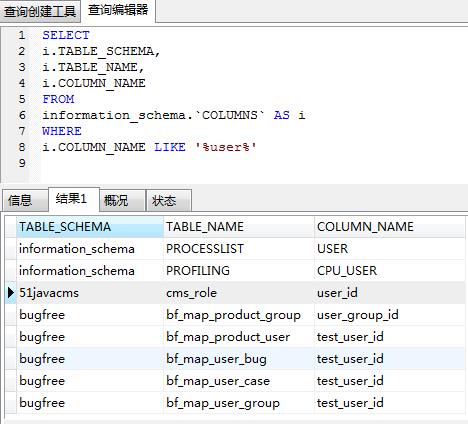Click the '%user%' string in the query

226,147
